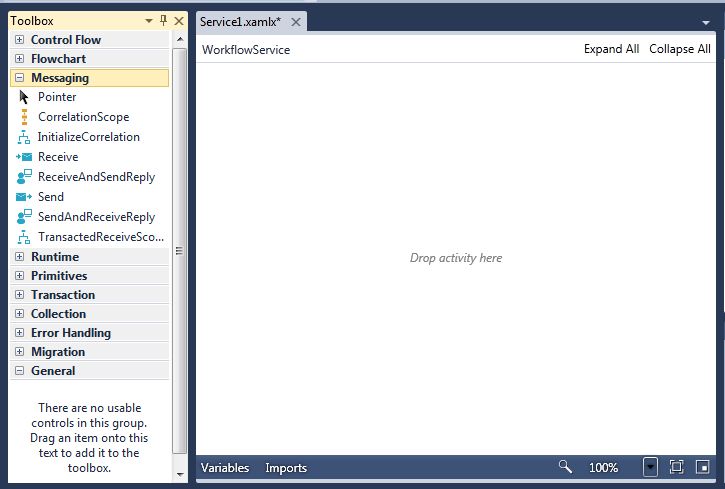Expand the Flowchart group

[x=19, y=59]
